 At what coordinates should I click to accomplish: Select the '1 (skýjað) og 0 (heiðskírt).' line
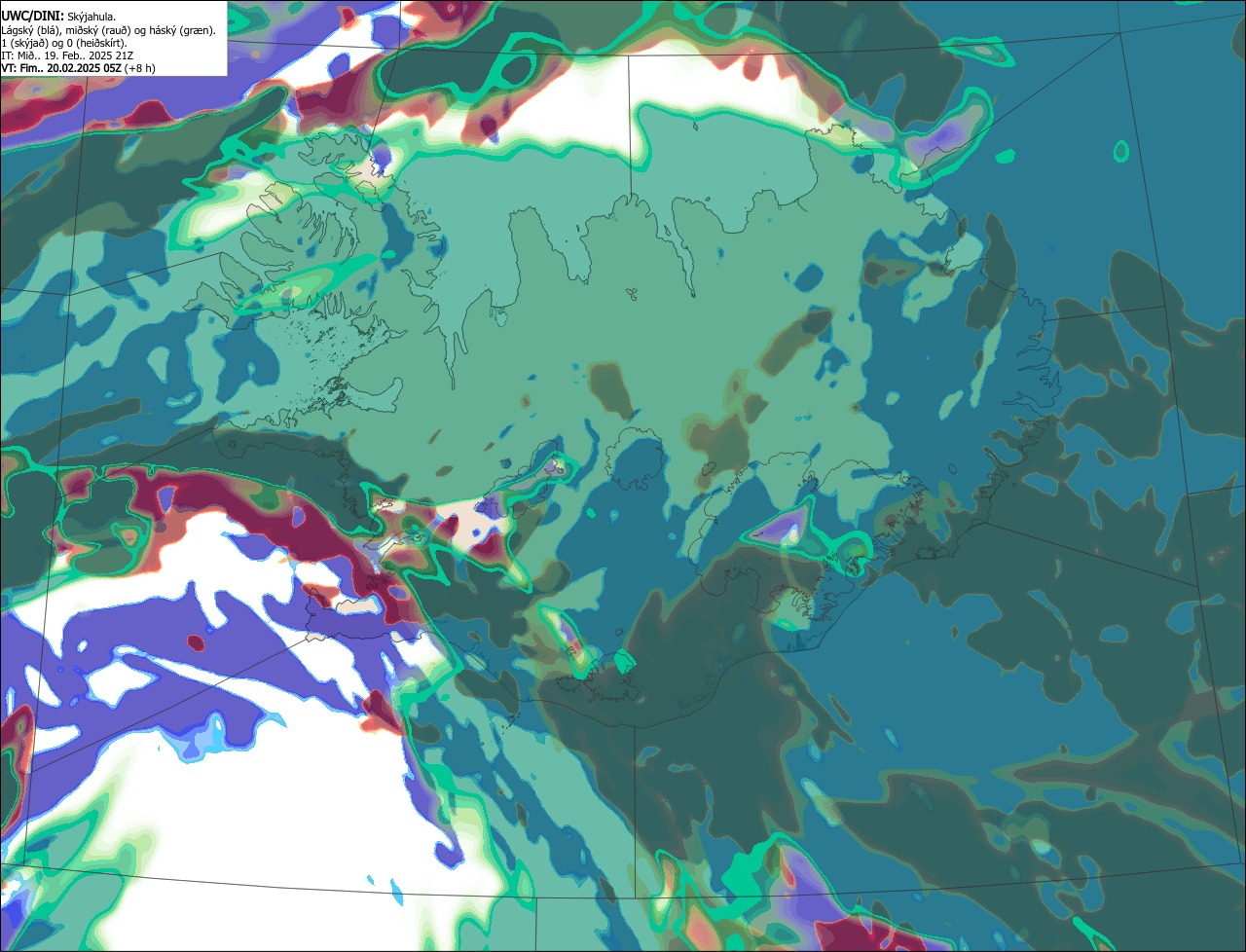click(64, 43)
